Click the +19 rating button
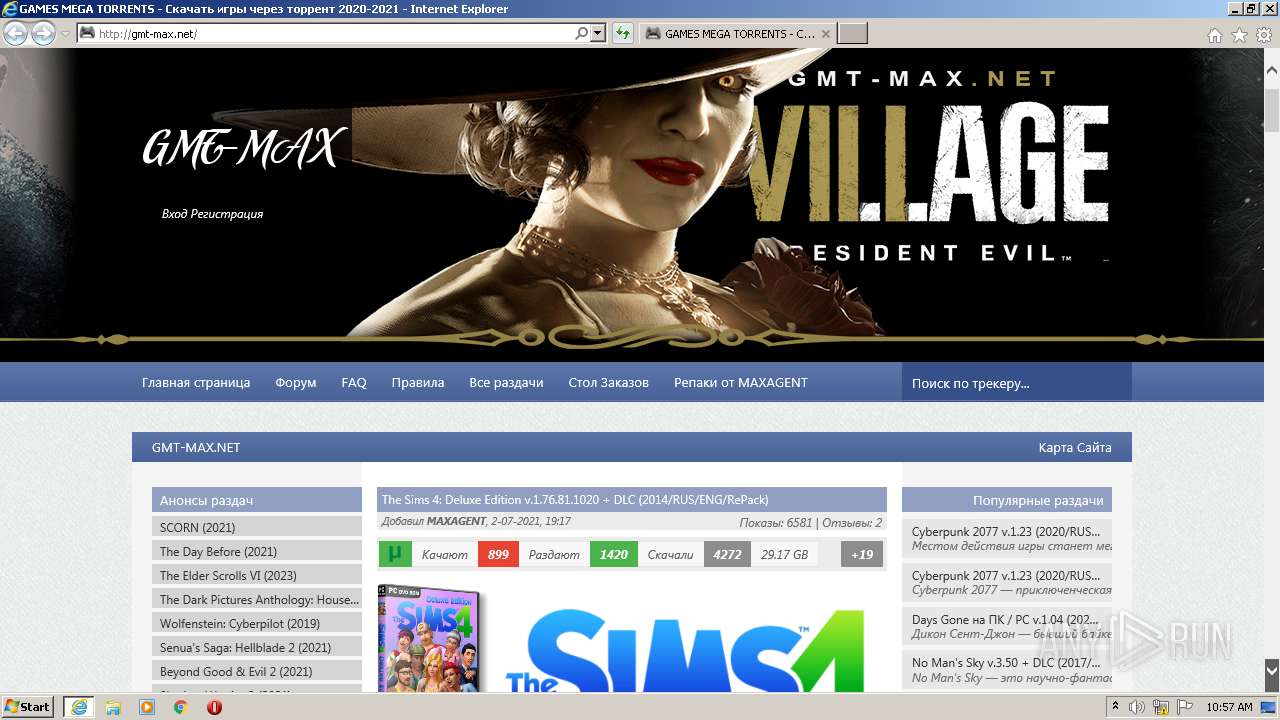The height and width of the screenshot is (720, 1280). 862,554
